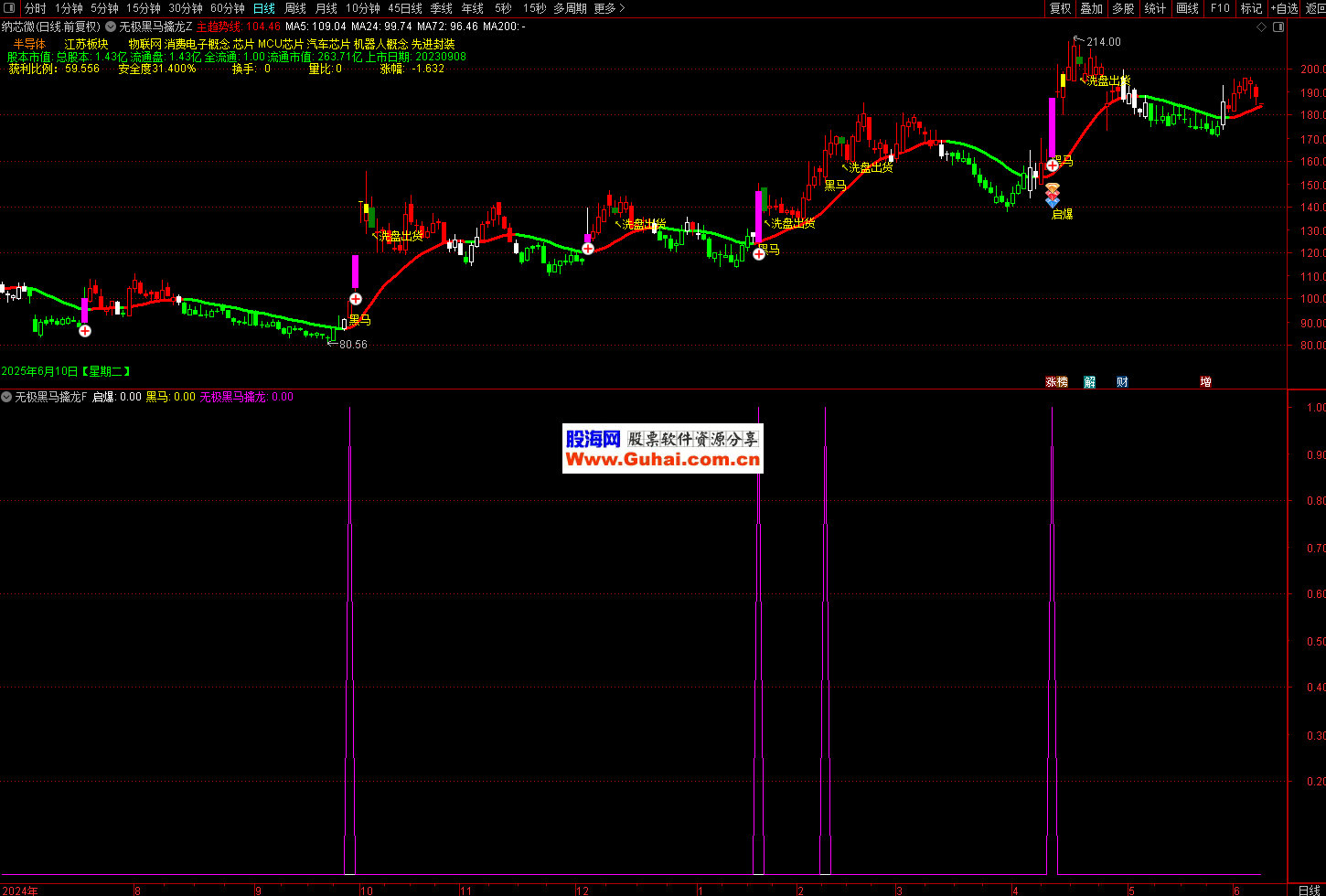Open the 多股 multi-stock view
This screenshot has width=1326, height=896.
[1123, 8]
